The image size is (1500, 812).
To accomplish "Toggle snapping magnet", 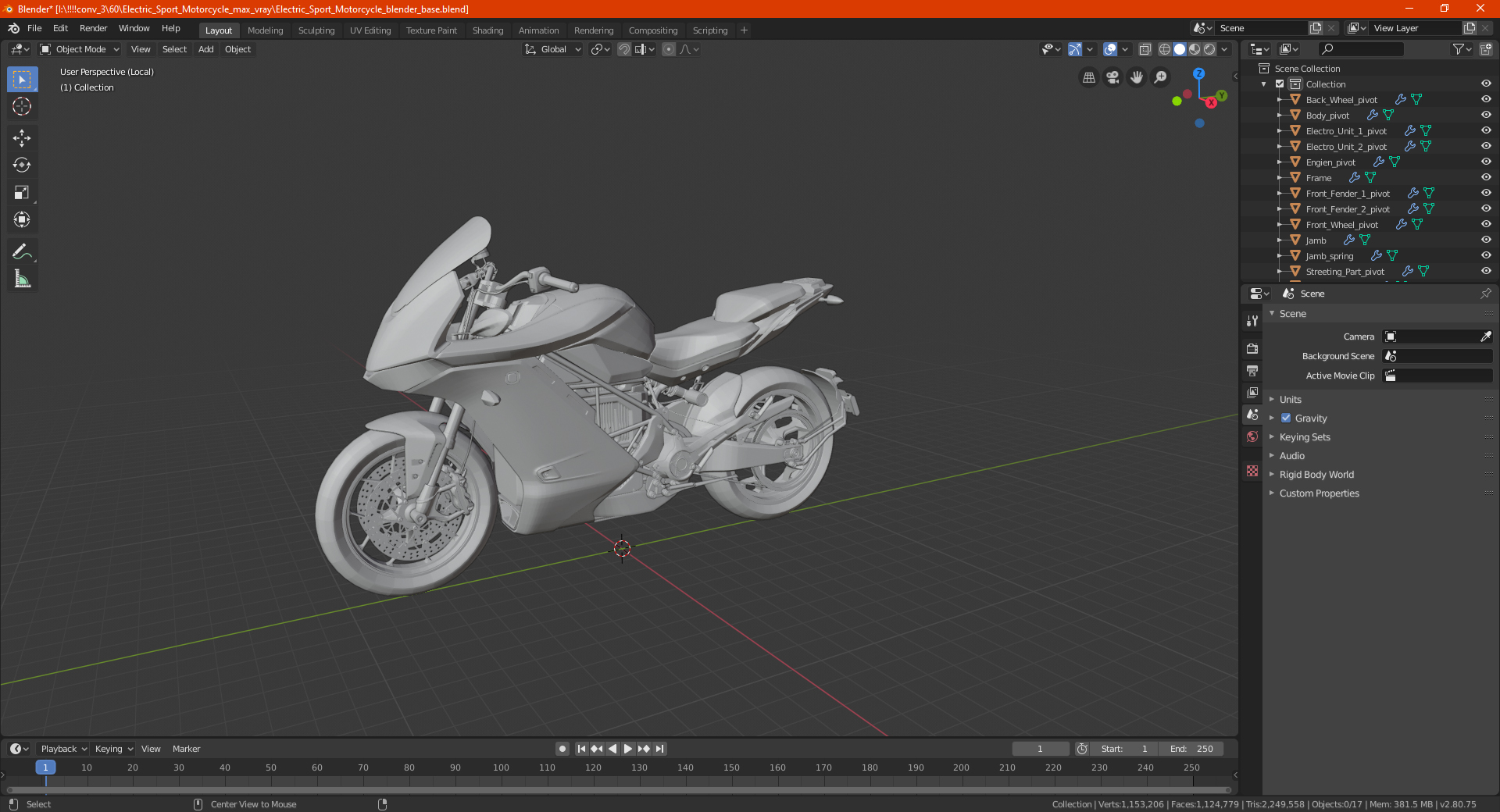I will (623, 49).
